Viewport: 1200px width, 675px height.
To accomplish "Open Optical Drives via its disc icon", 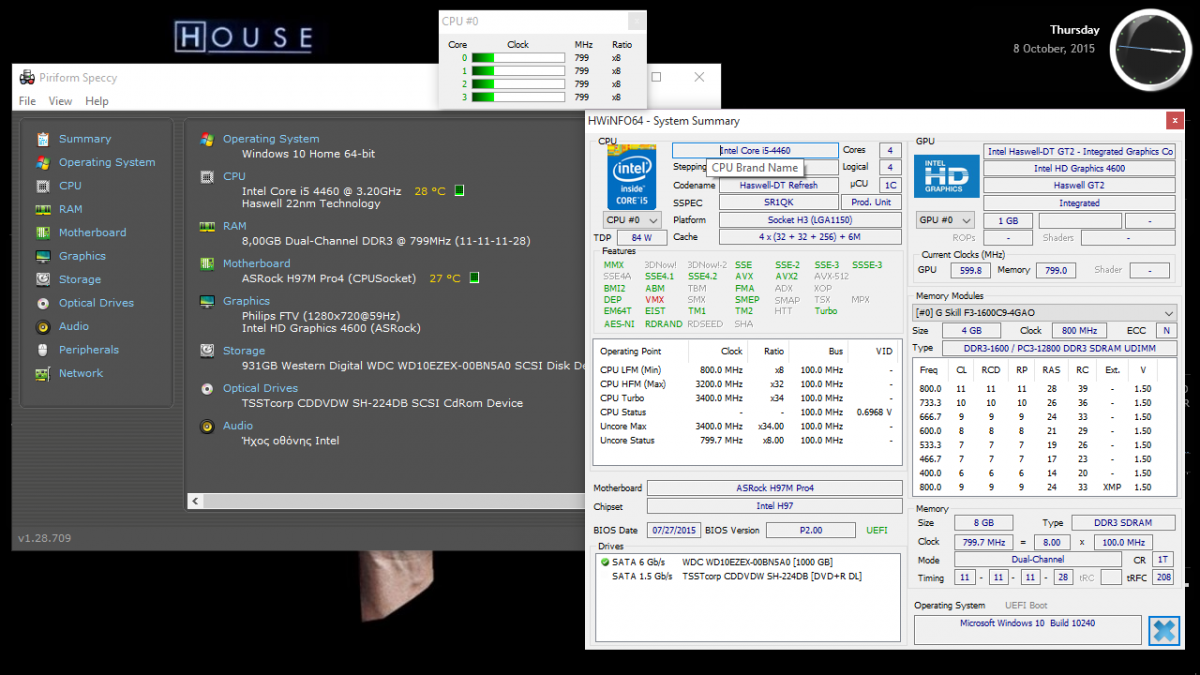I will [43, 303].
